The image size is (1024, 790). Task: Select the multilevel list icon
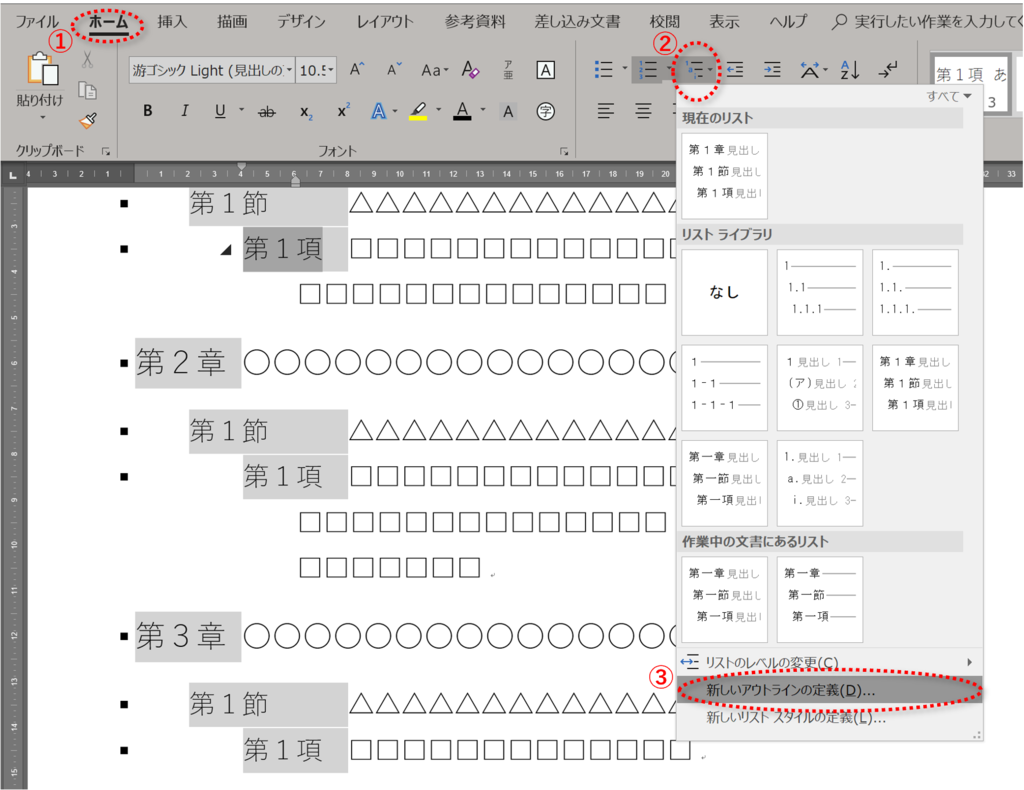coord(693,68)
